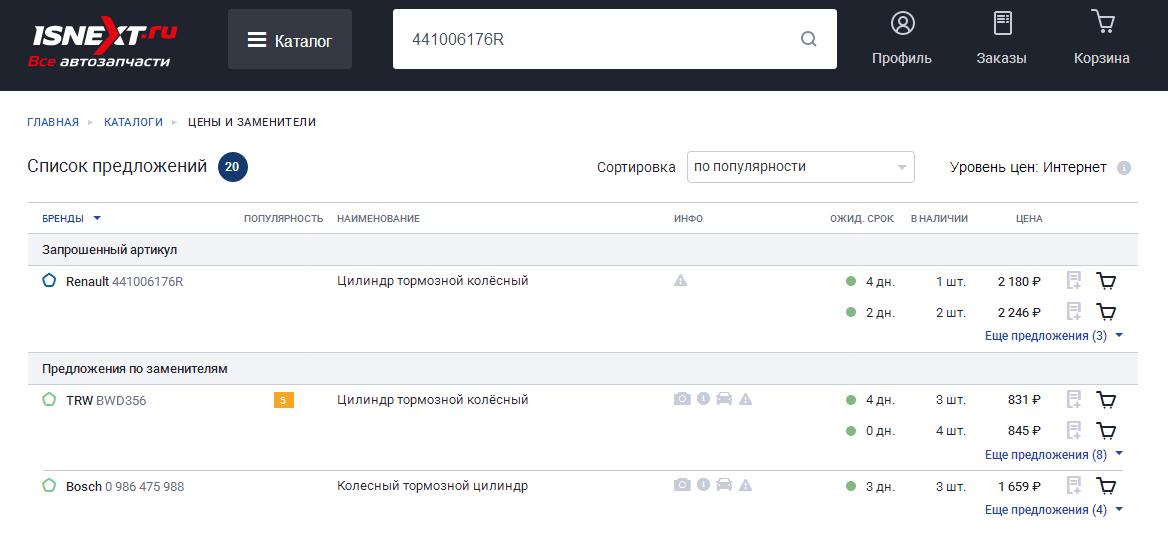
Task: Open the БРЕНДЫ column filter arrow
Action: pos(97,218)
